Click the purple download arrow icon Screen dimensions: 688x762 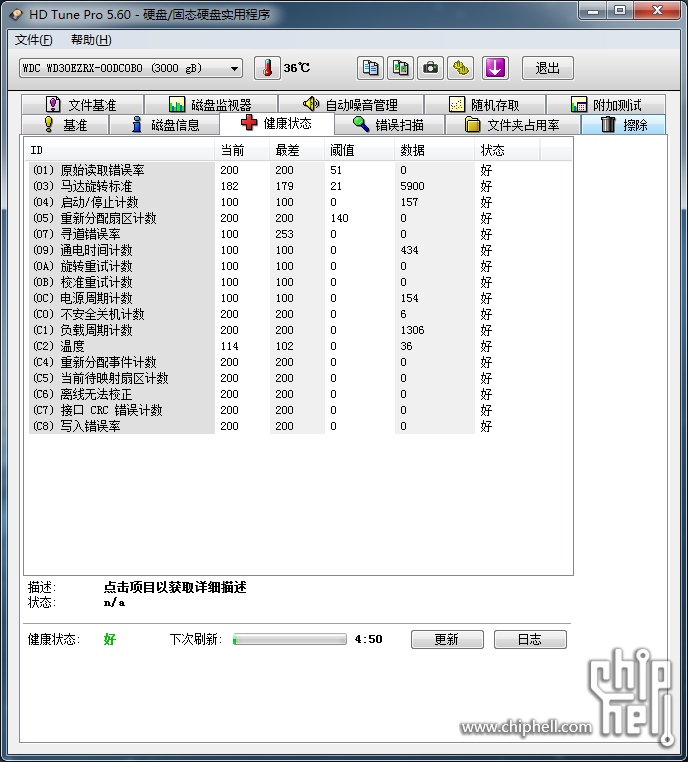495,68
